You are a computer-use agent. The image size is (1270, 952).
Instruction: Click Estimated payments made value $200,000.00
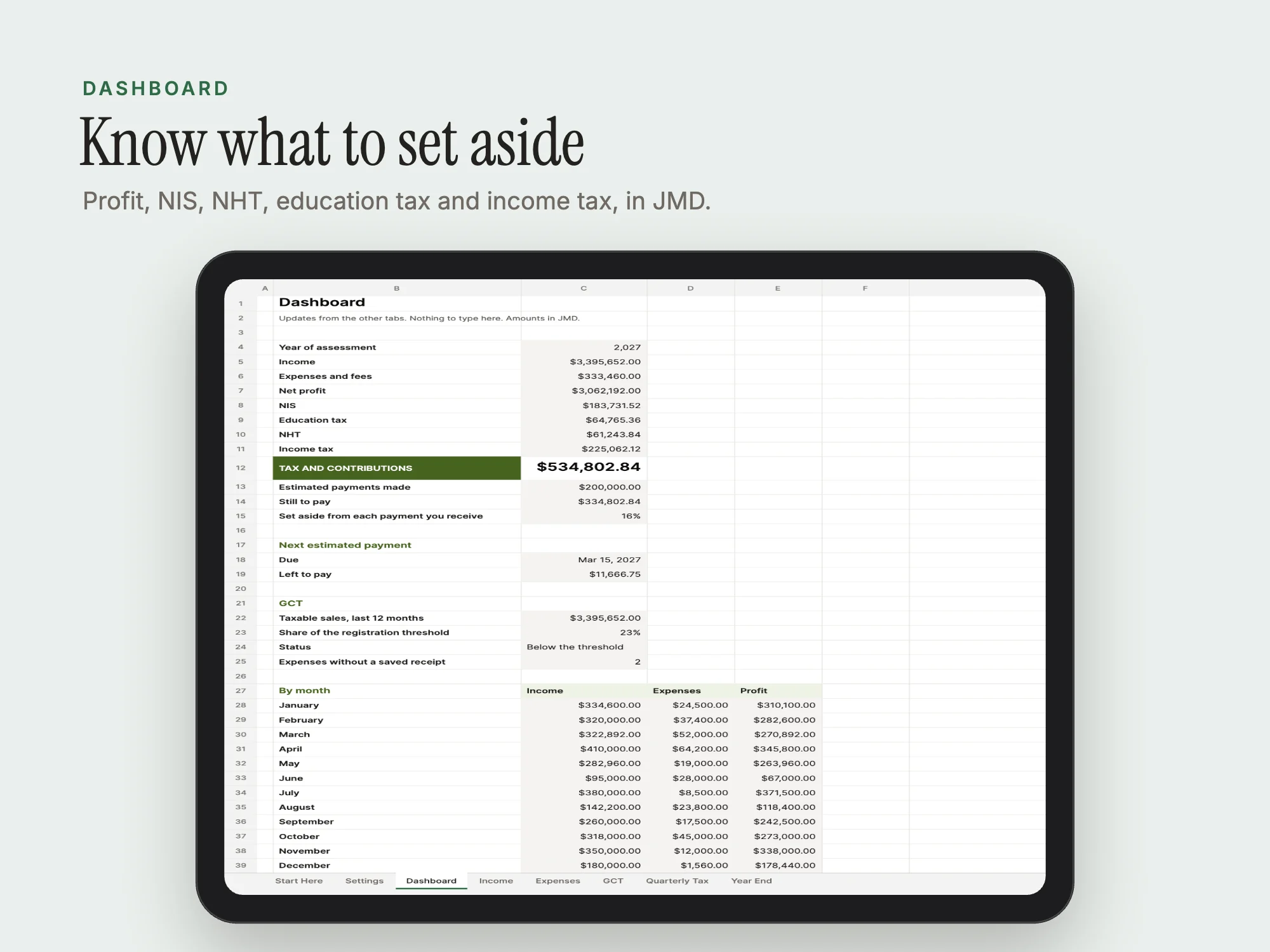point(584,487)
